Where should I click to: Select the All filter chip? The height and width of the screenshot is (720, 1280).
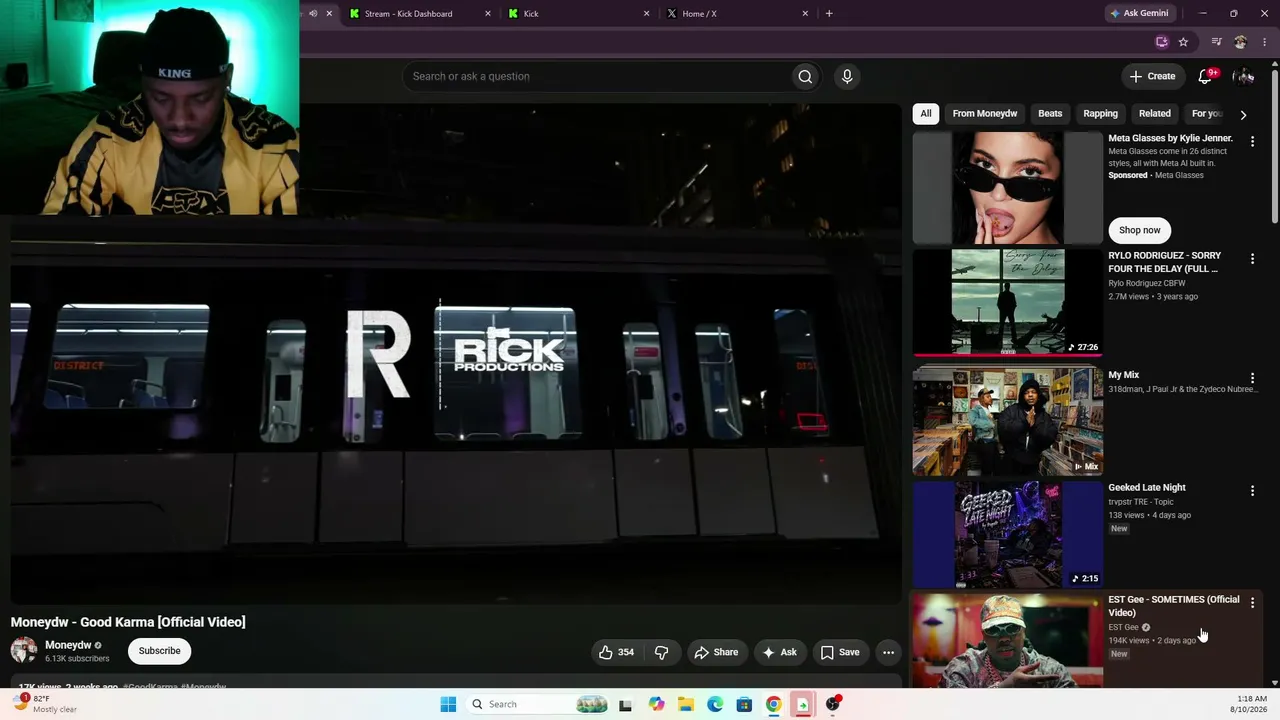[x=926, y=114]
